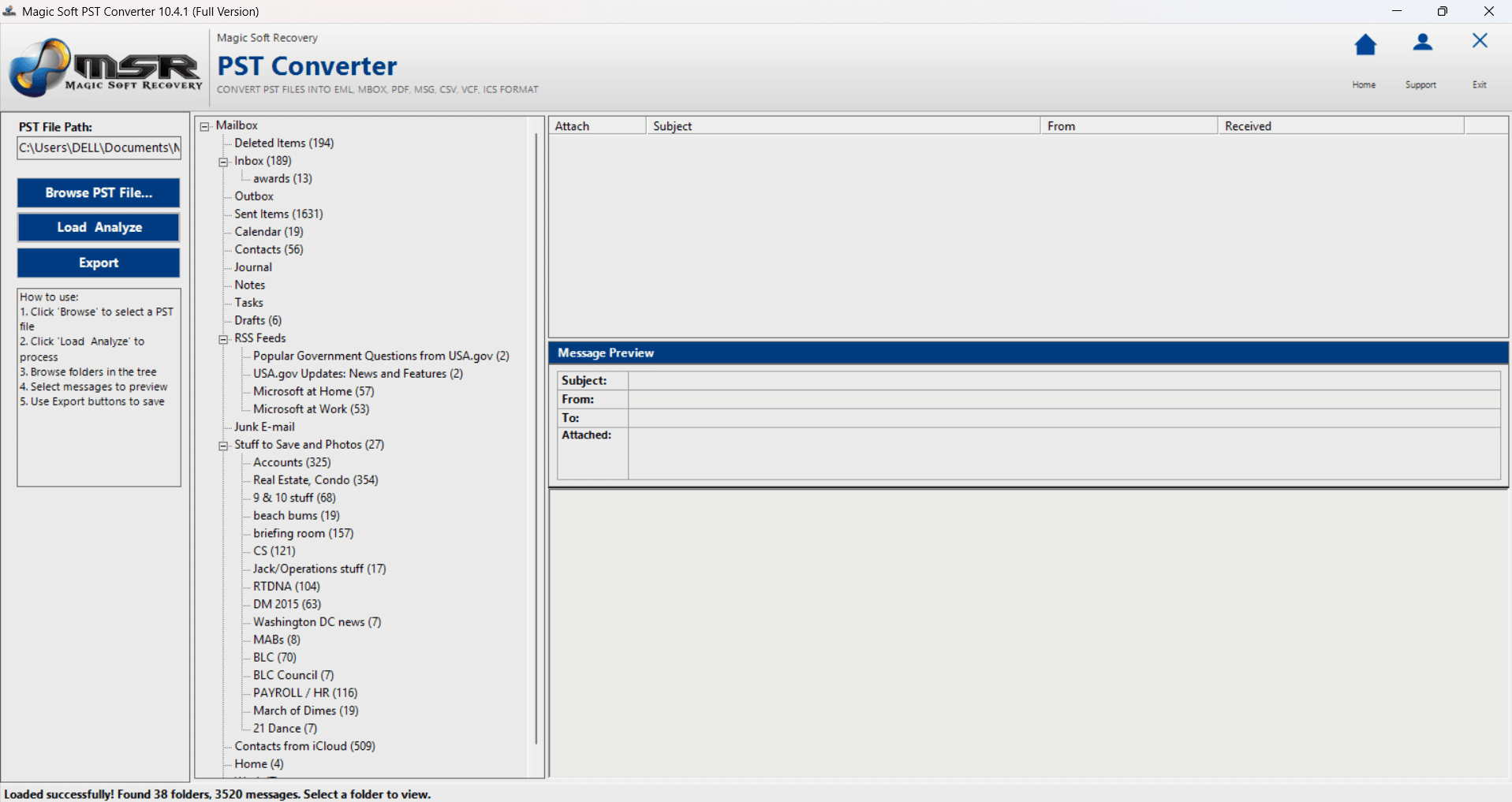This screenshot has height=802, width=1512.
Task: Select Popular Government Questions from USA.gov feed
Action: click(x=381, y=356)
